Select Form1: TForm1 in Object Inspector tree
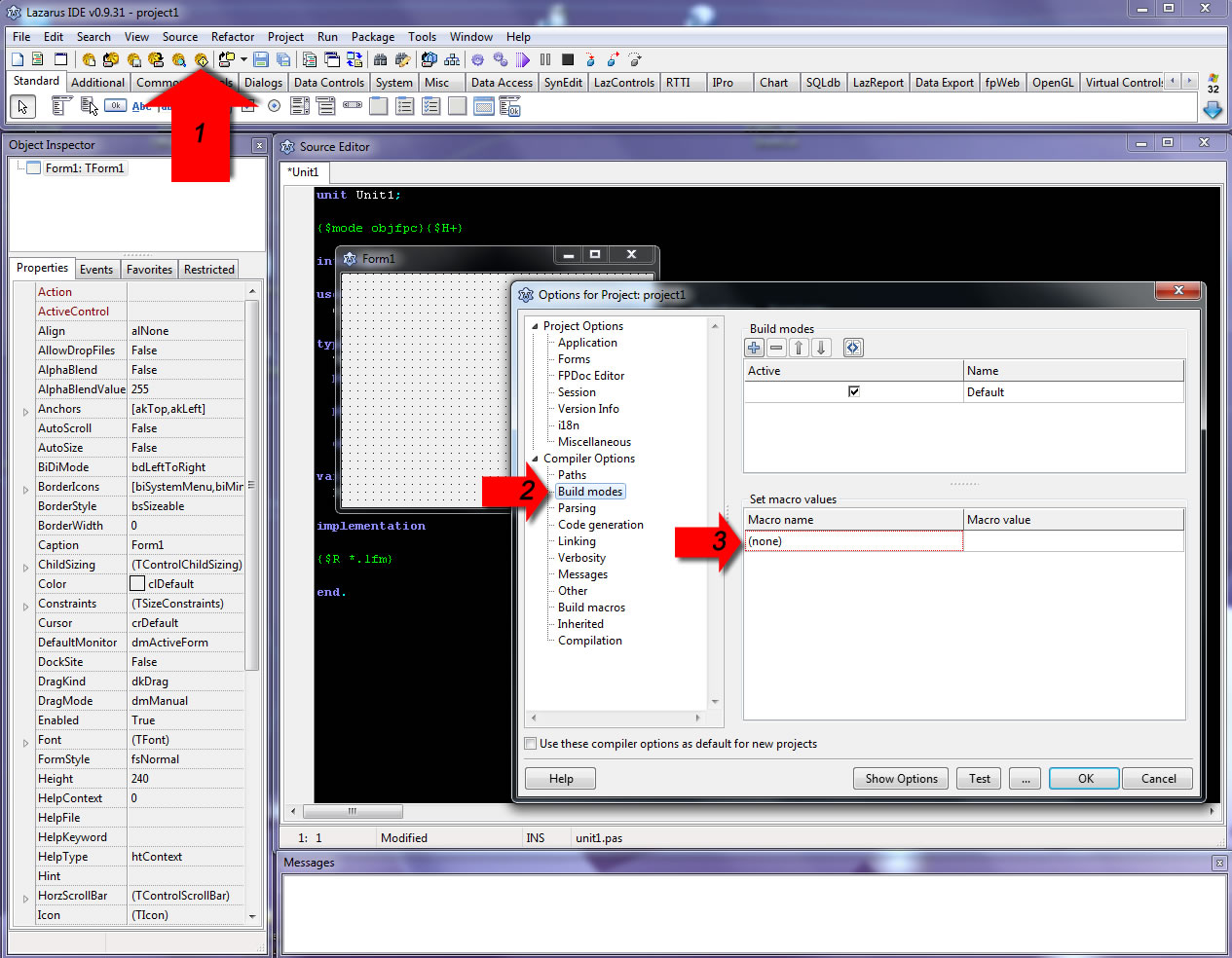The width and height of the screenshot is (1232, 958). point(85,168)
